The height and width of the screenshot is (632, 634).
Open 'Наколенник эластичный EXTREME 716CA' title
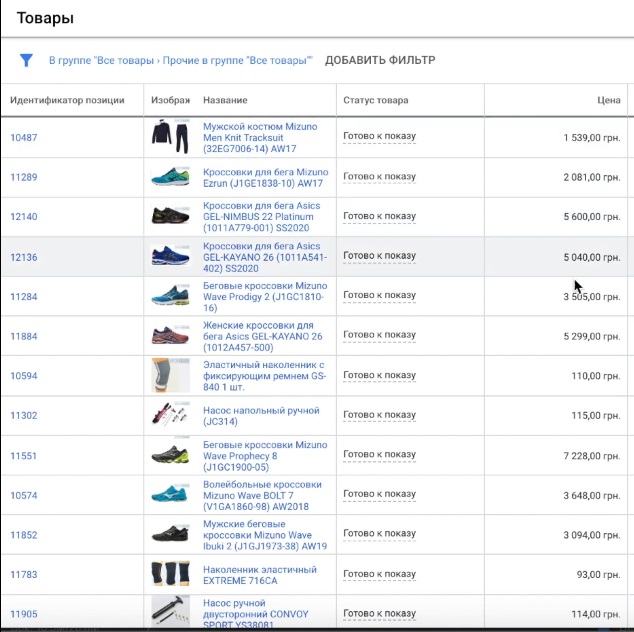click(x=260, y=575)
